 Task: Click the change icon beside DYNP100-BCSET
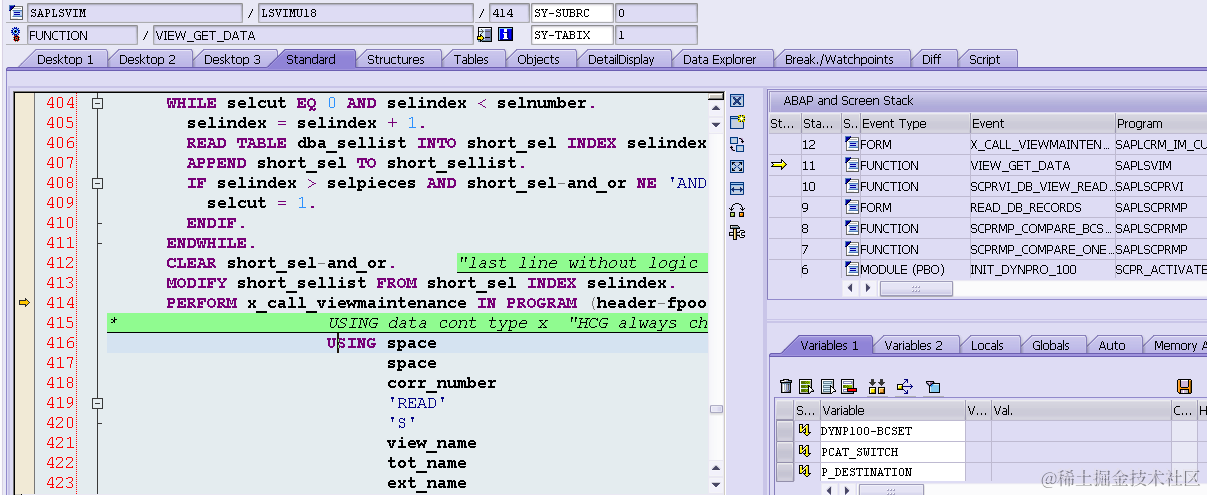pyautogui.click(x=803, y=431)
